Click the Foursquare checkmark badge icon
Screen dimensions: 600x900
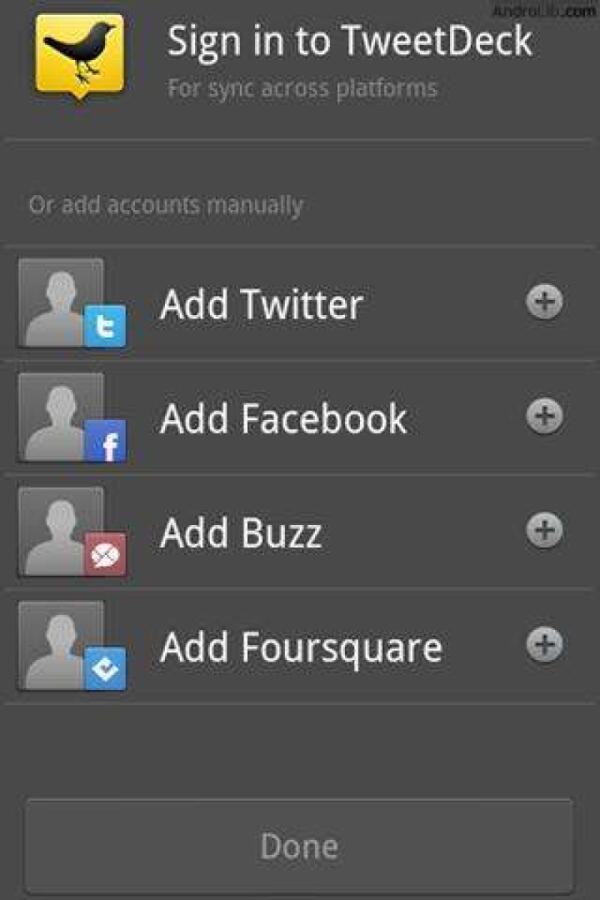(x=105, y=669)
